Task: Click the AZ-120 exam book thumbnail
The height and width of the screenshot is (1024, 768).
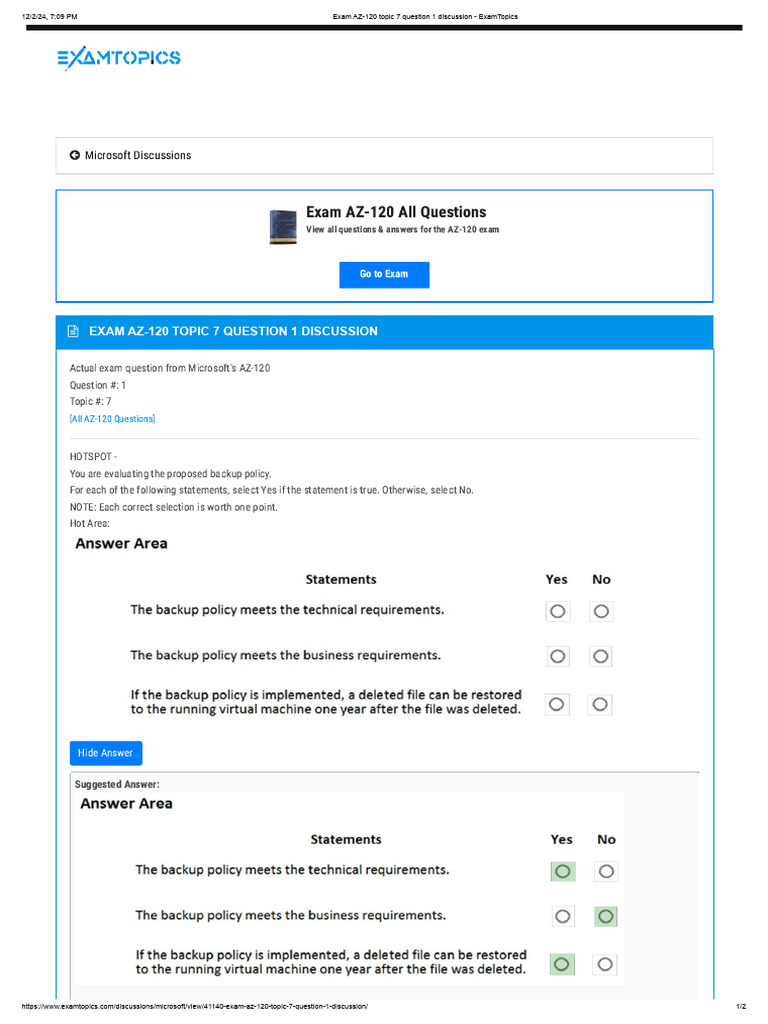Action: tap(283, 227)
